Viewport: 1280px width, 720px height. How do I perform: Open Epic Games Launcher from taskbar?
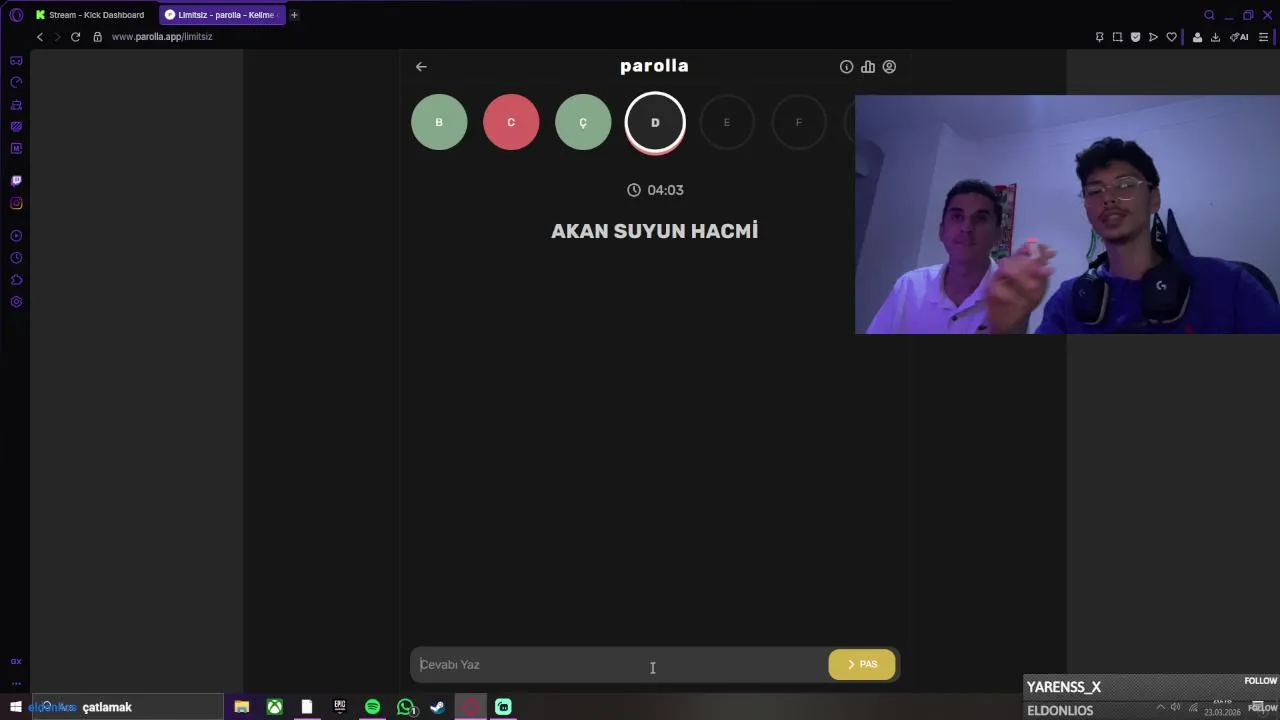340,707
